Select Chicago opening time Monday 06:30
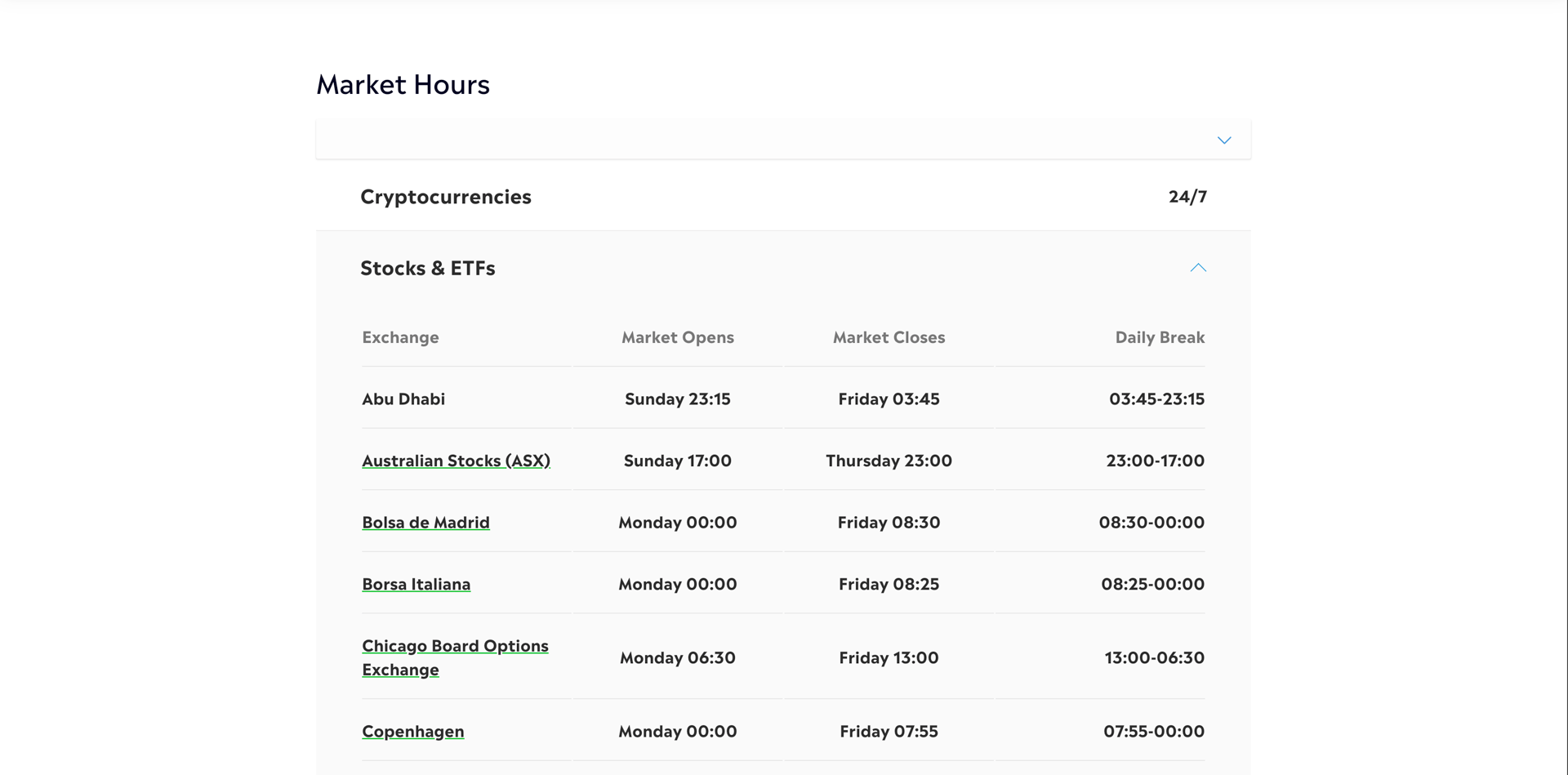 (678, 658)
